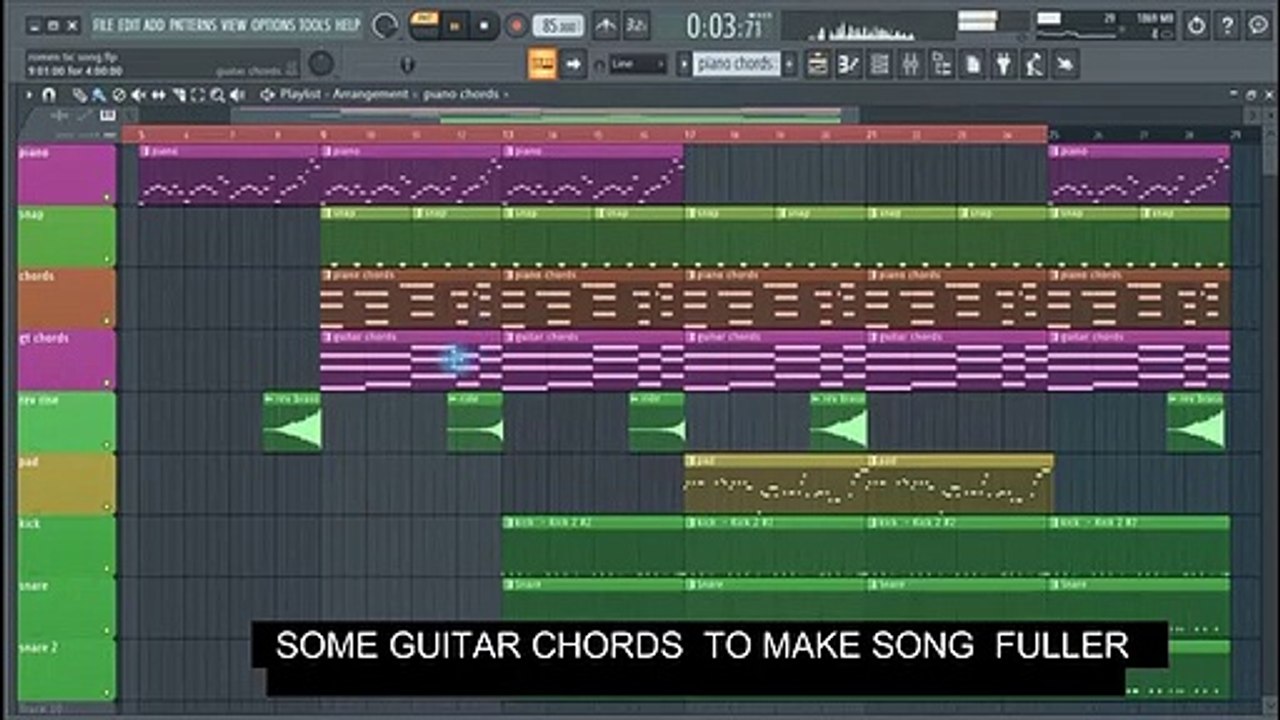
Task: Select the snare 2 track header
Action: [x=67, y=670]
